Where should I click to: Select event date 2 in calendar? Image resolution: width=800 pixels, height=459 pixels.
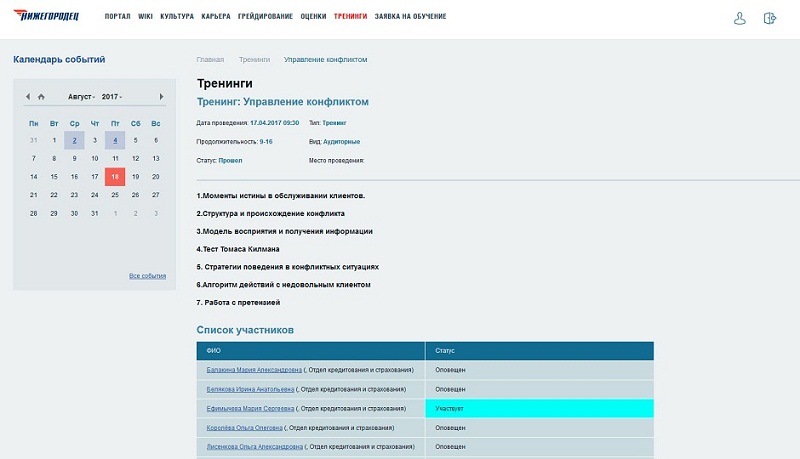74,141
